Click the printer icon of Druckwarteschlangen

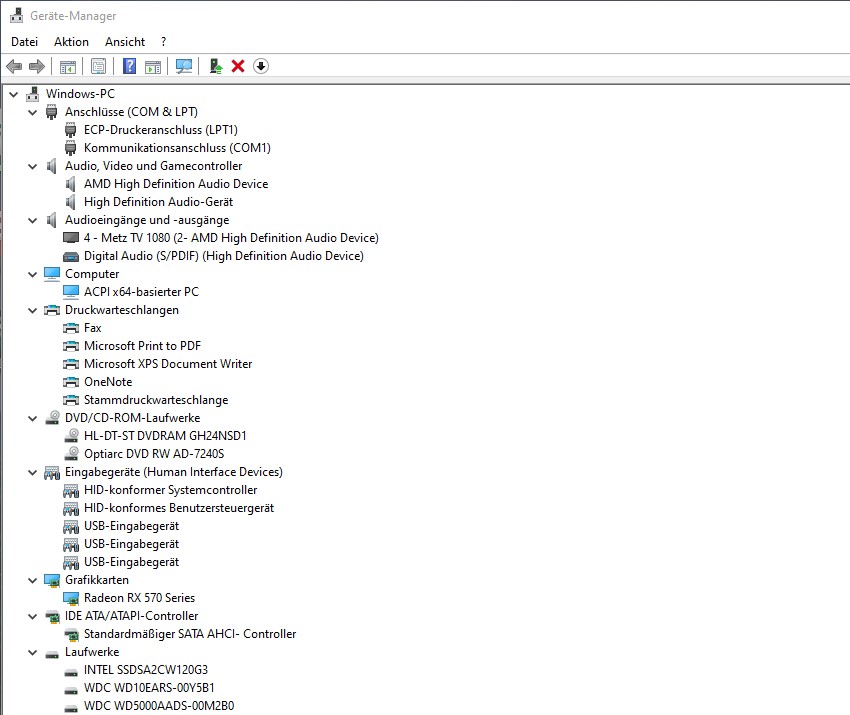(51, 310)
